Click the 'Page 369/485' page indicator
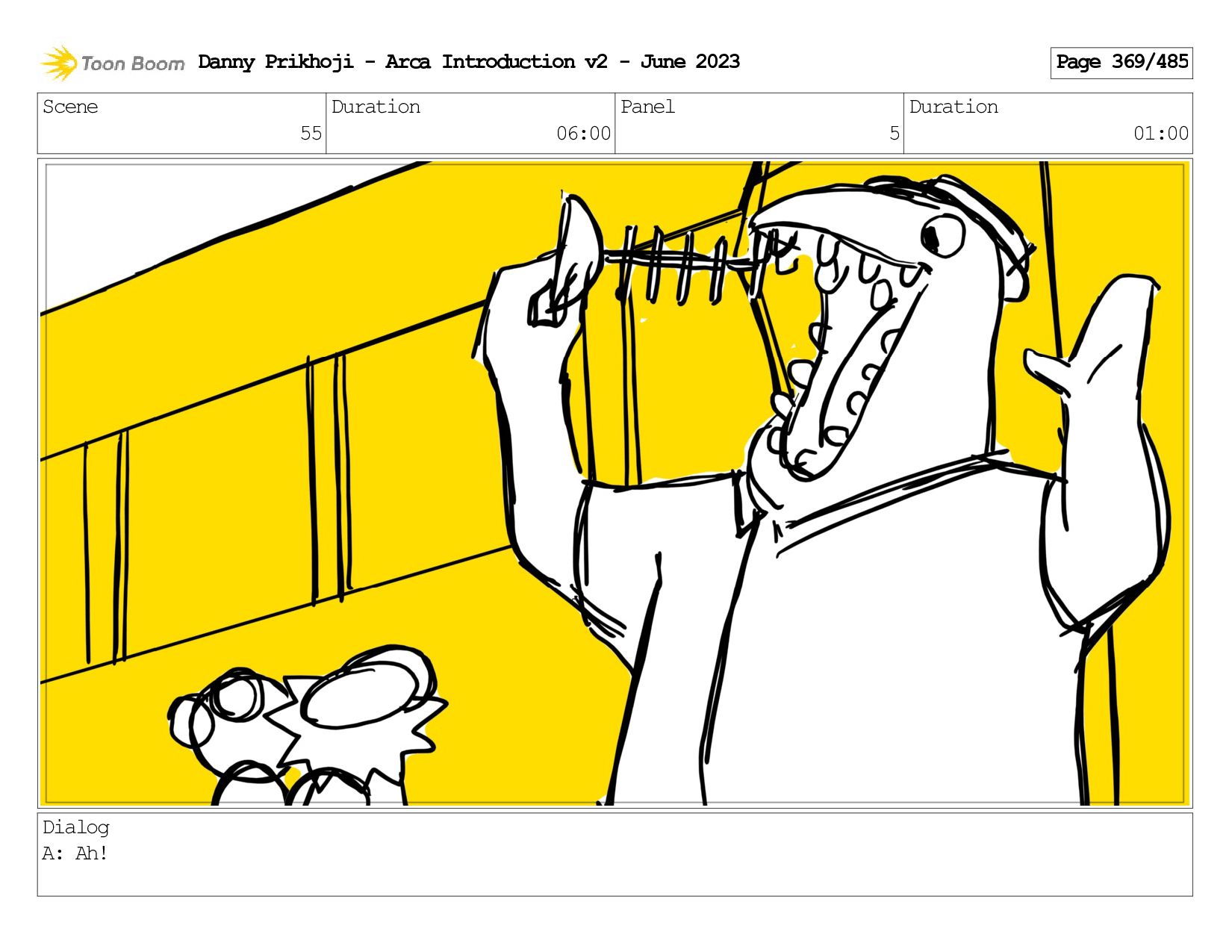1232x952 pixels. [1121, 63]
